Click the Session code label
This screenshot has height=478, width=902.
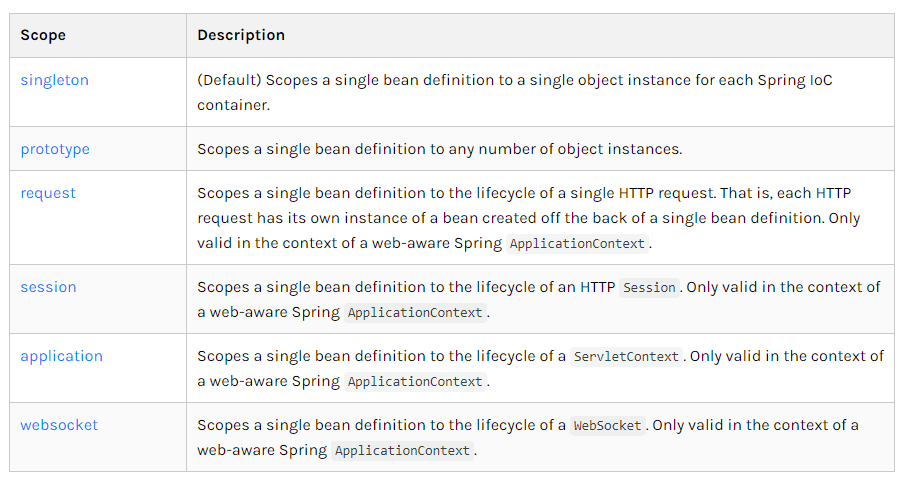649,288
